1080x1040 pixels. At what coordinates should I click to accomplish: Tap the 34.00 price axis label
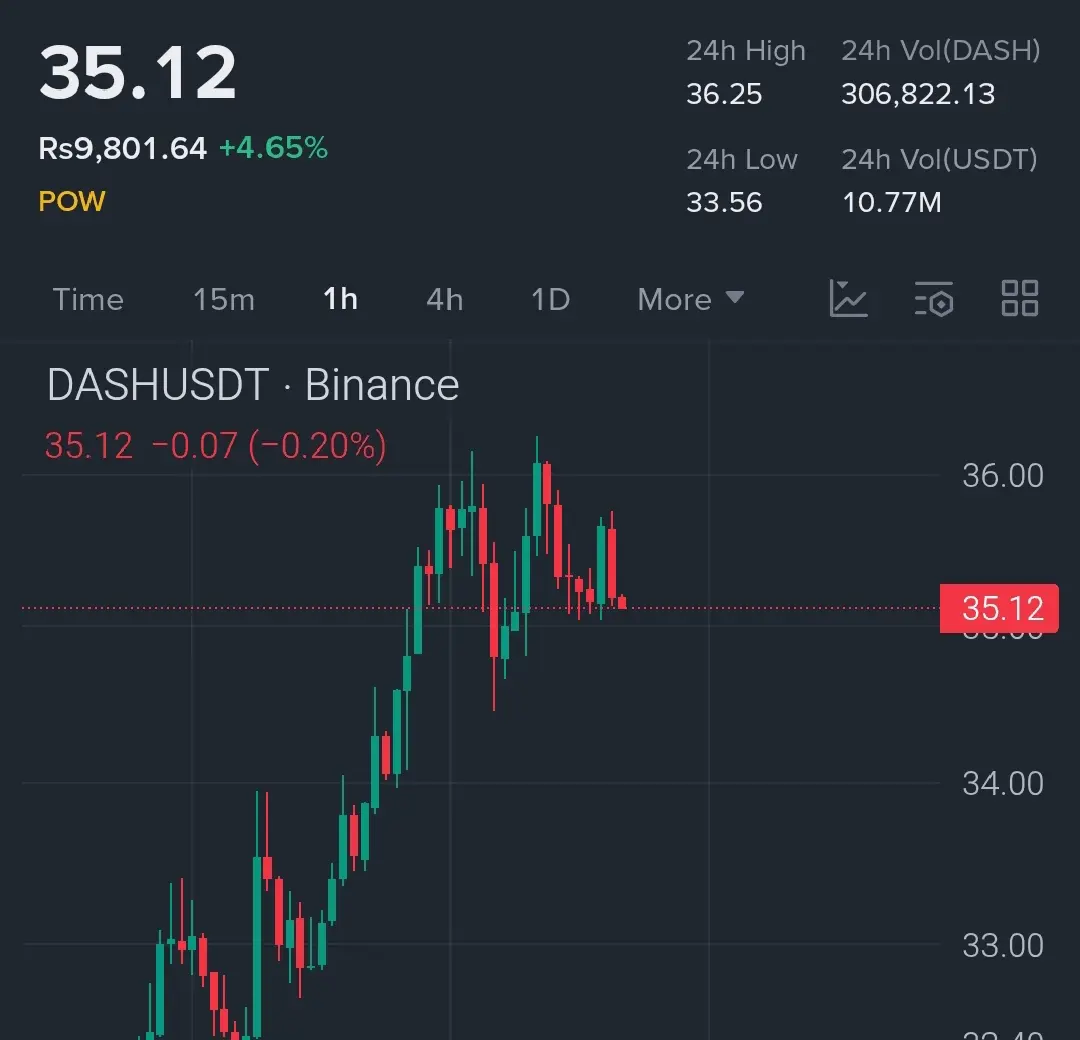click(1003, 784)
